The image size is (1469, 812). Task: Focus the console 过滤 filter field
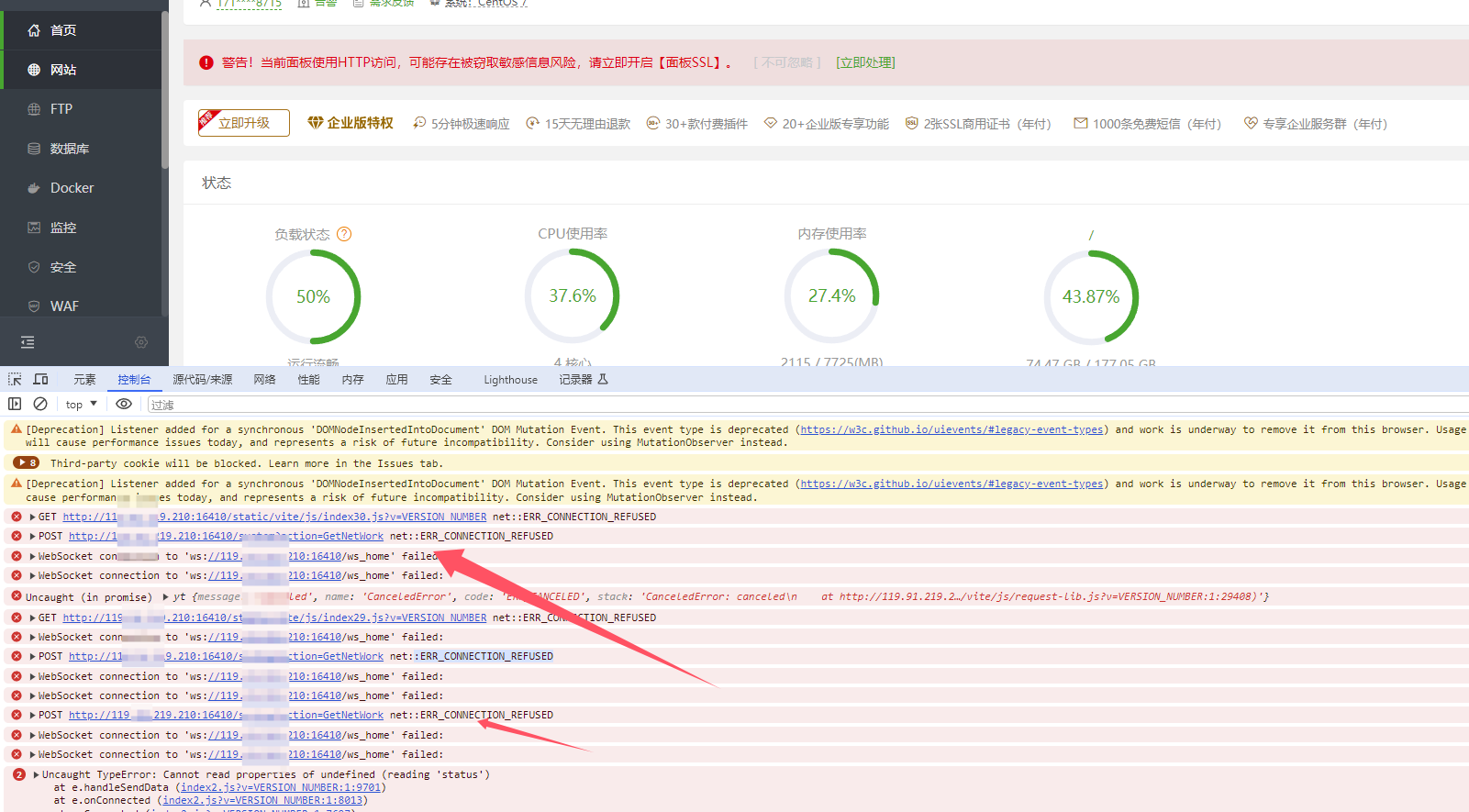coord(807,404)
